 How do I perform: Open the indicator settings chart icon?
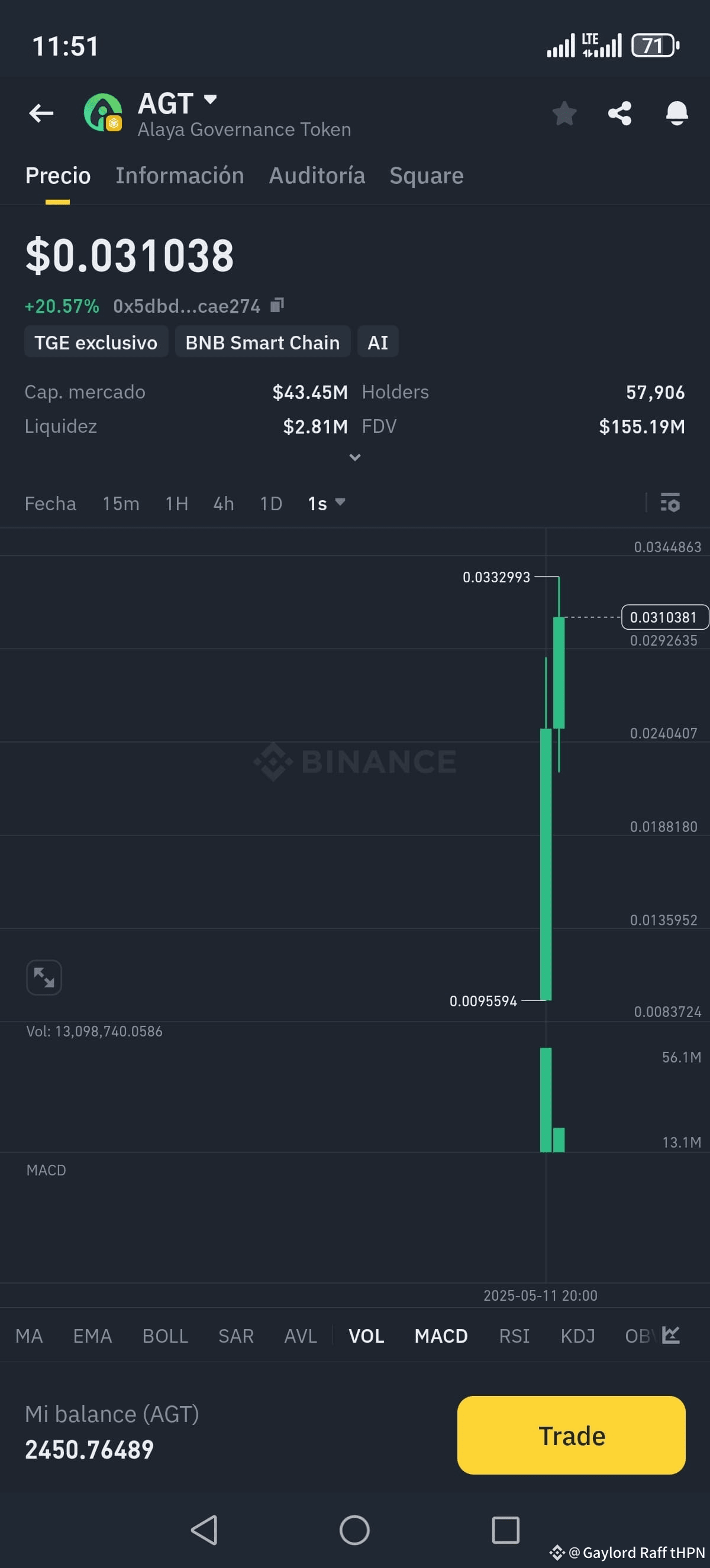coord(671,1336)
